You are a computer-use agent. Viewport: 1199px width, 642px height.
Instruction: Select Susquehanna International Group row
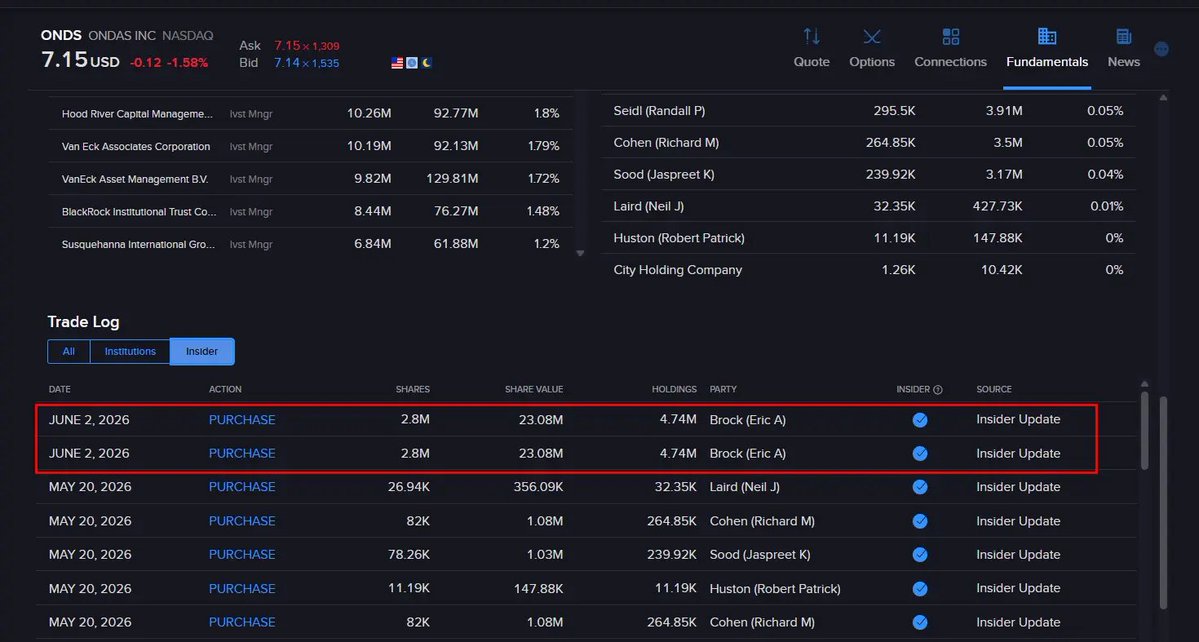click(310, 244)
